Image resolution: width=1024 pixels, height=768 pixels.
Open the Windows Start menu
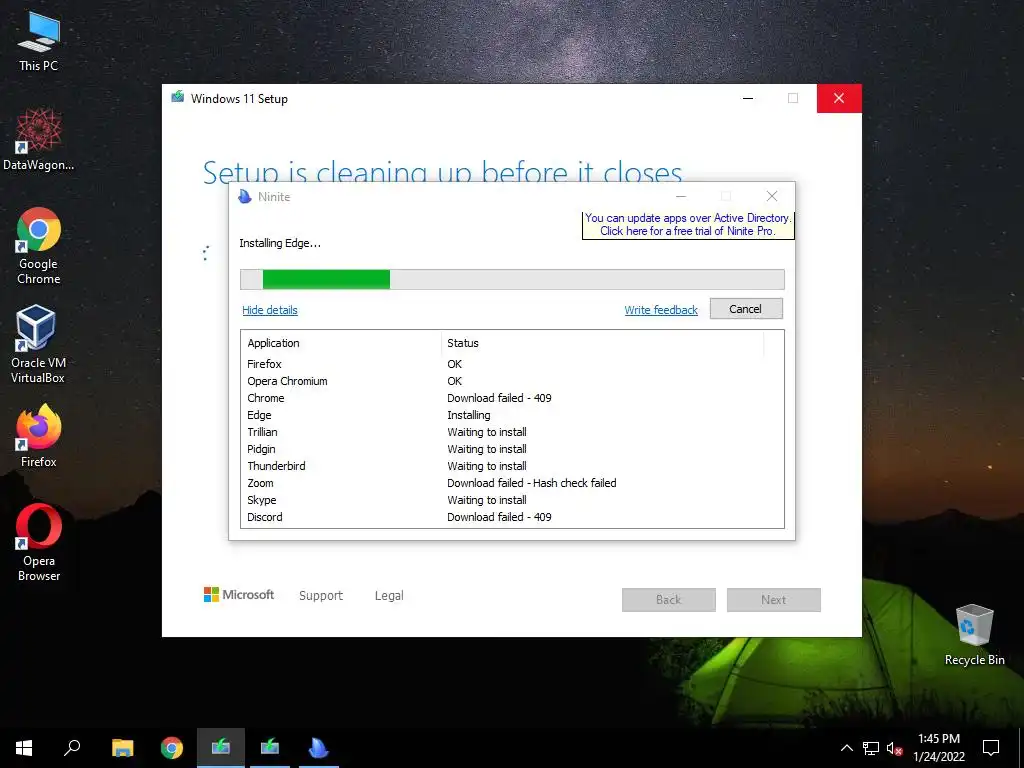pos(24,748)
